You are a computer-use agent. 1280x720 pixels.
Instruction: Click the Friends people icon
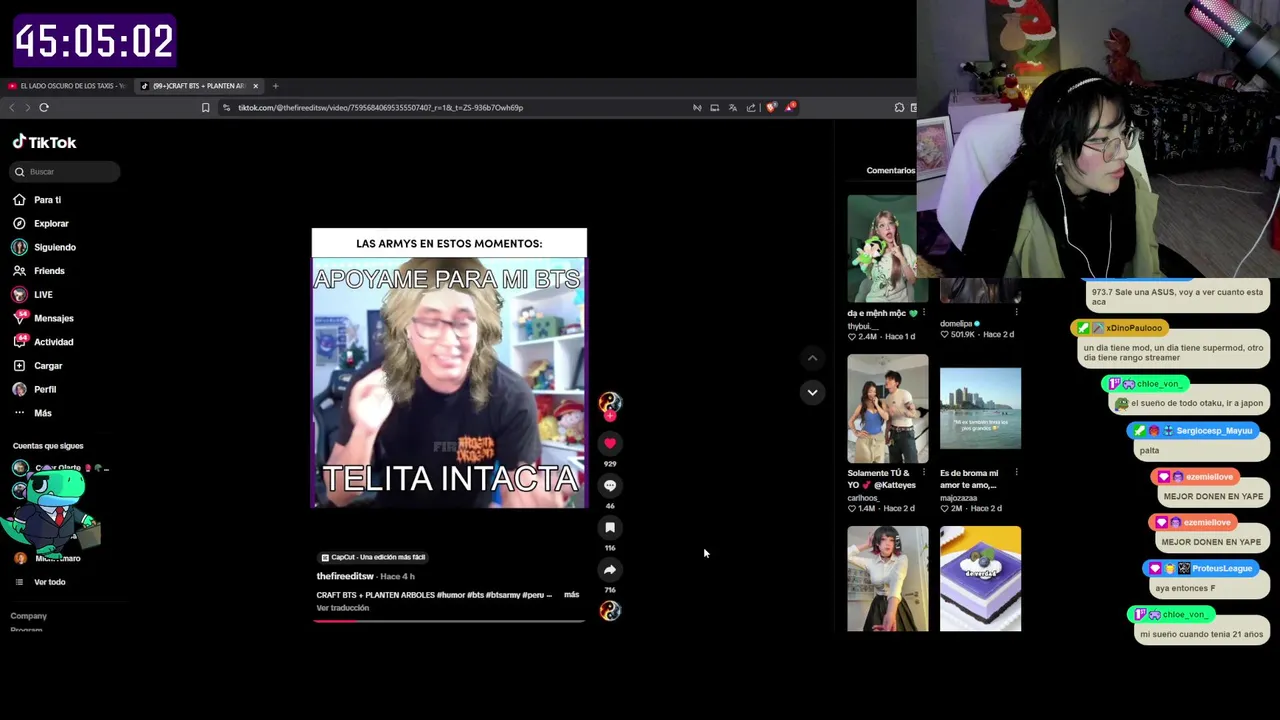pyautogui.click(x=19, y=271)
